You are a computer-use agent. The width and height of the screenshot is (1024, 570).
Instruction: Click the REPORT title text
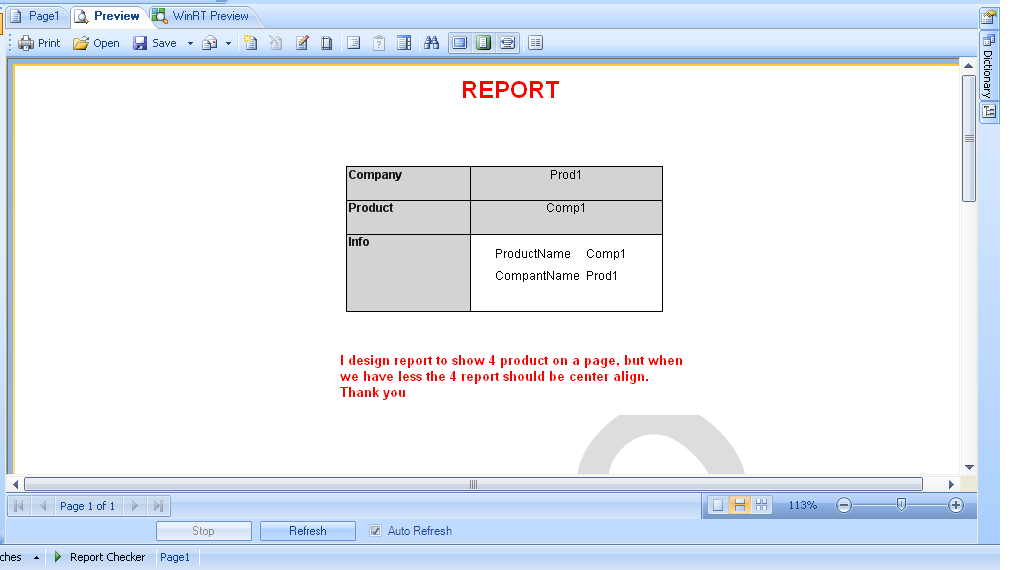511,90
